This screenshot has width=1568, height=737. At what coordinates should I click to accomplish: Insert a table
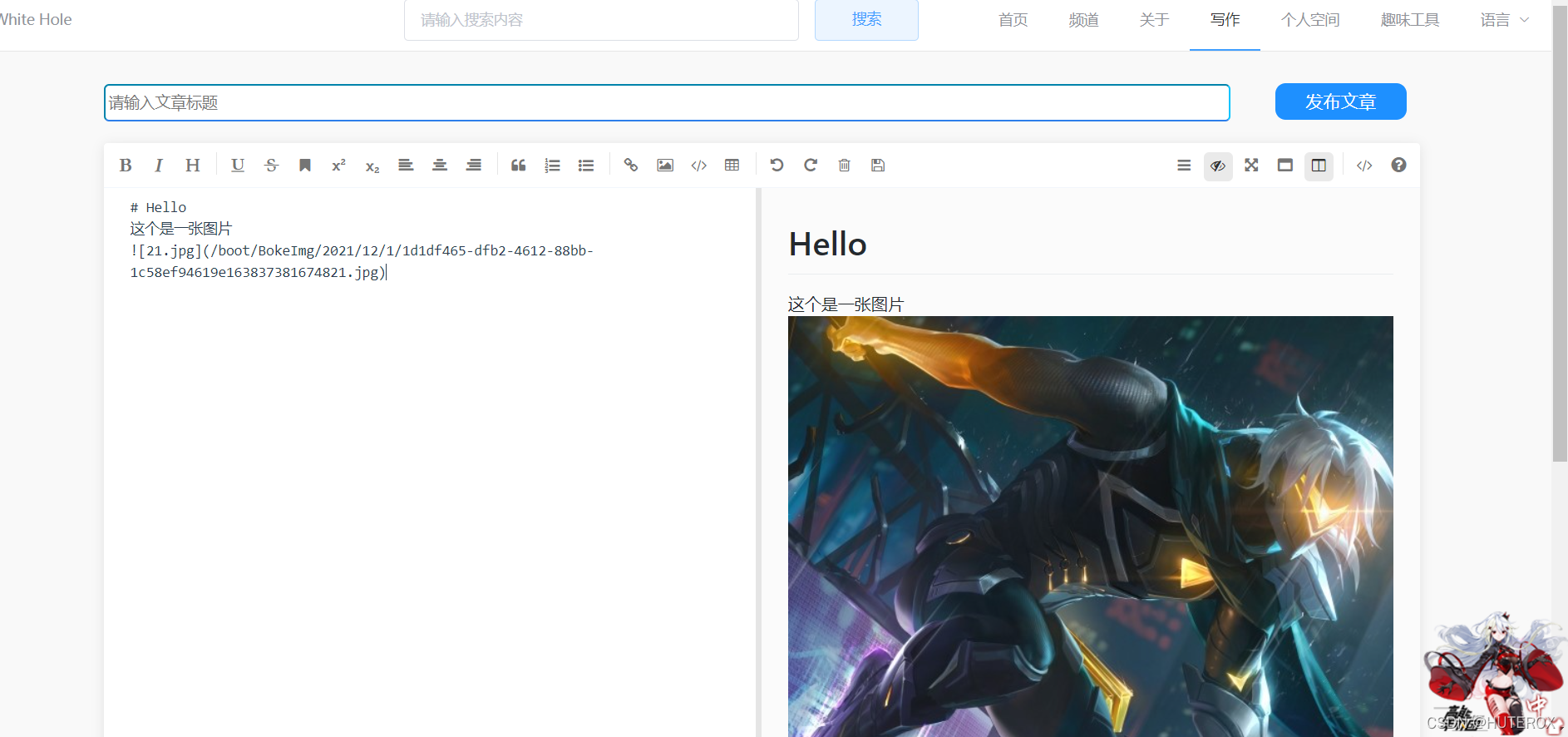pos(732,166)
